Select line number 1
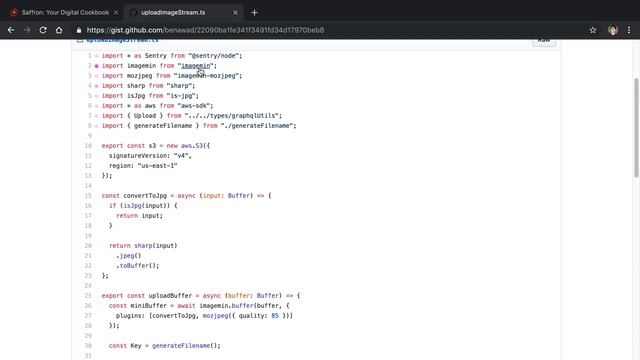The height and width of the screenshot is (360, 640). coord(89,56)
